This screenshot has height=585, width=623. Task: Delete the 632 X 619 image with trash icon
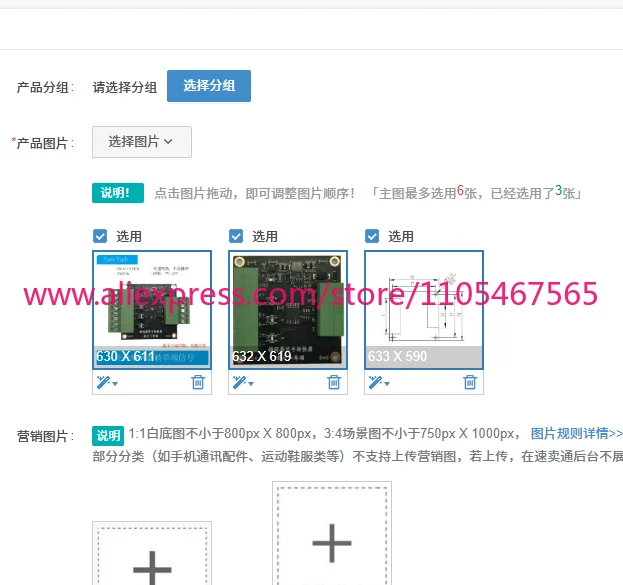click(334, 382)
